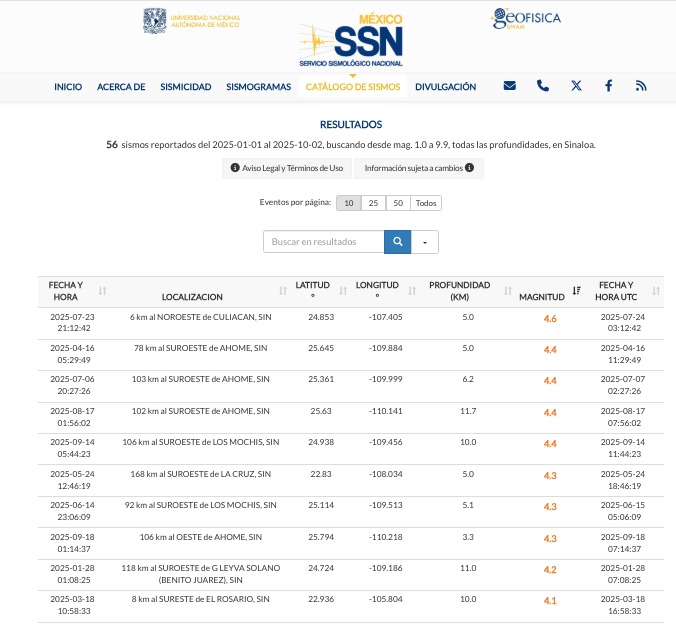
Task: Click "103 km al SUROESTE de AHOME, SIN"
Action: pyautogui.click(x=200, y=379)
